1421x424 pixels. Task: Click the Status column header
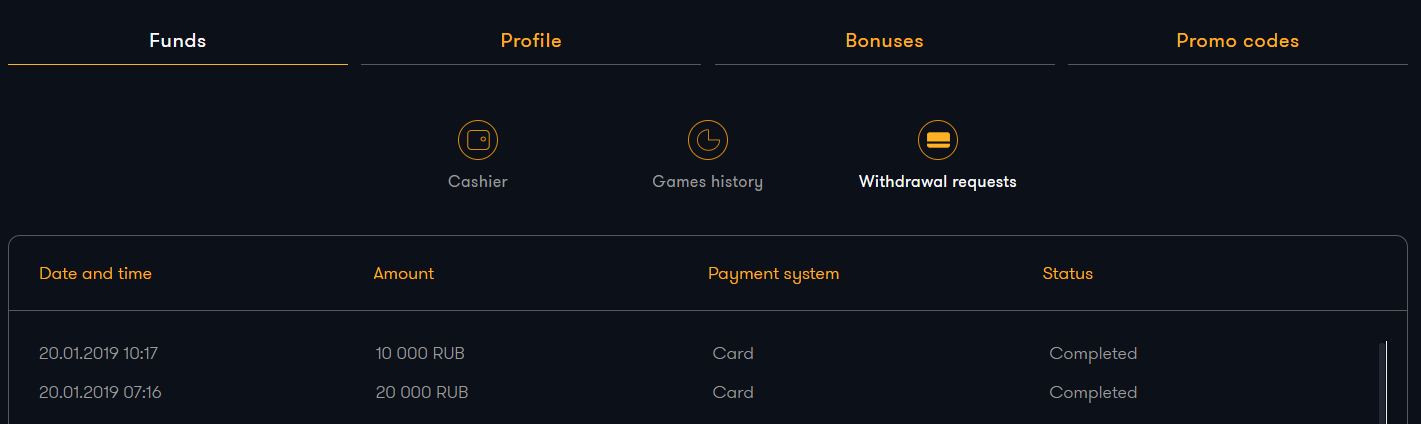point(1068,273)
